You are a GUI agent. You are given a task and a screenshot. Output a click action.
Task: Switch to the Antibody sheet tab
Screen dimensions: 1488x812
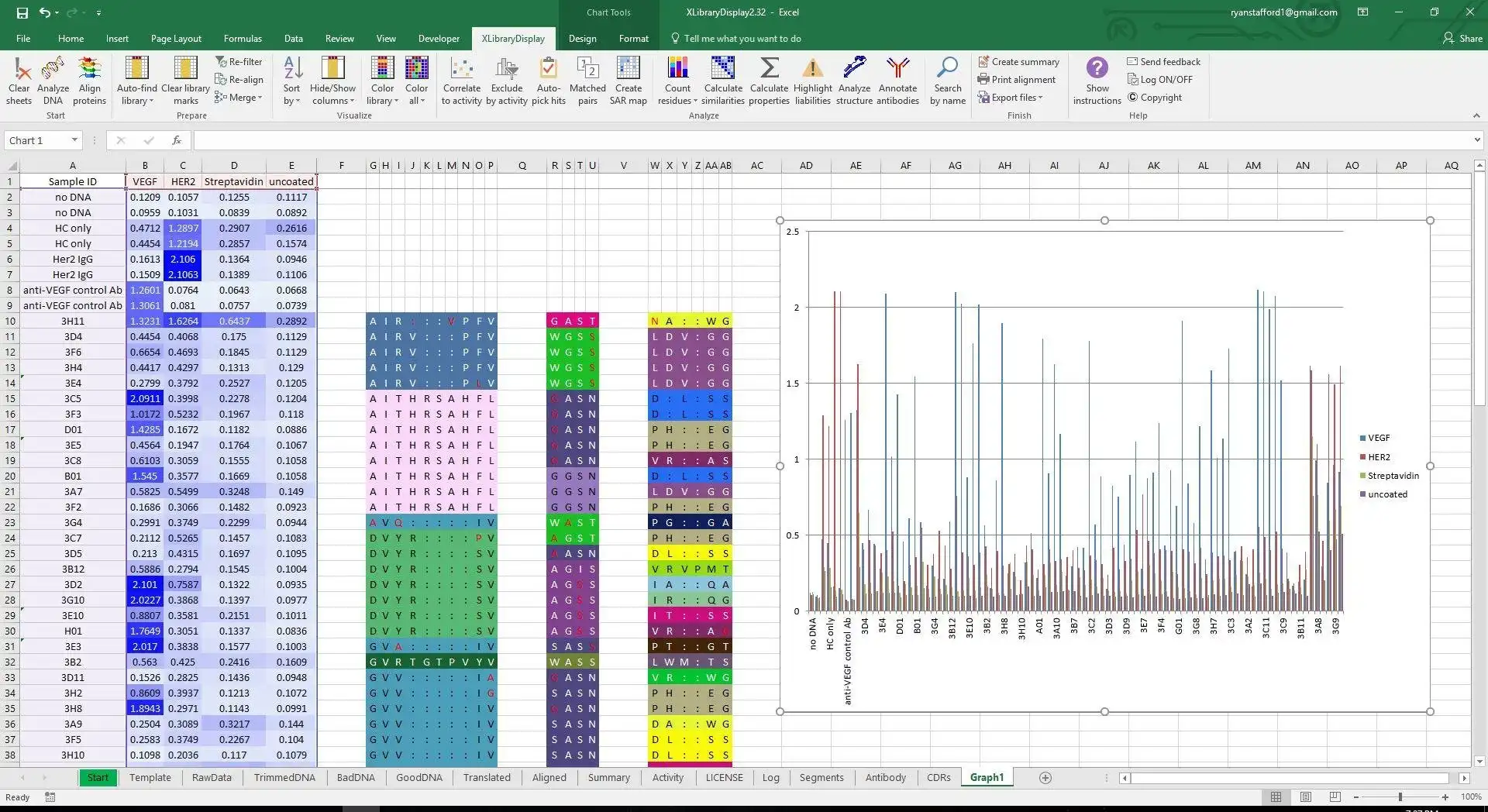pos(885,777)
